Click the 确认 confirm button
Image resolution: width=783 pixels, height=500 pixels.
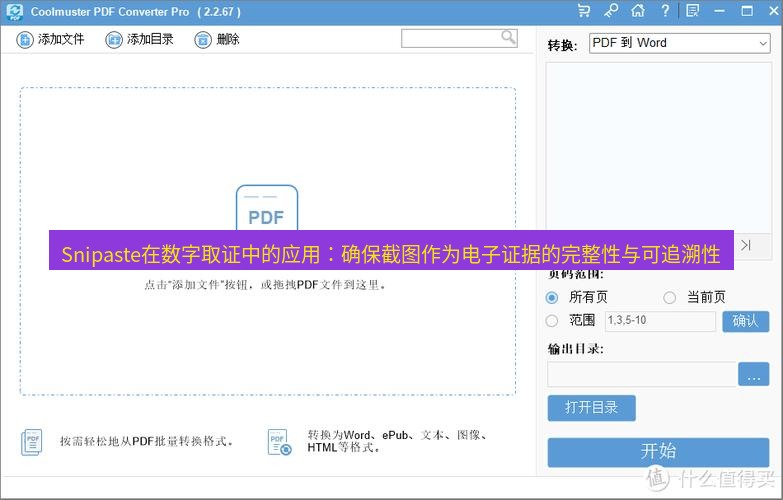(746, 321)
